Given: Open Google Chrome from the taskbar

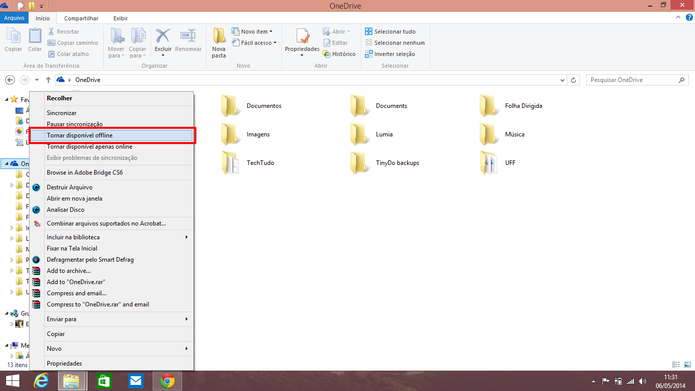Looking at the screenshot, I should (167, 381).
